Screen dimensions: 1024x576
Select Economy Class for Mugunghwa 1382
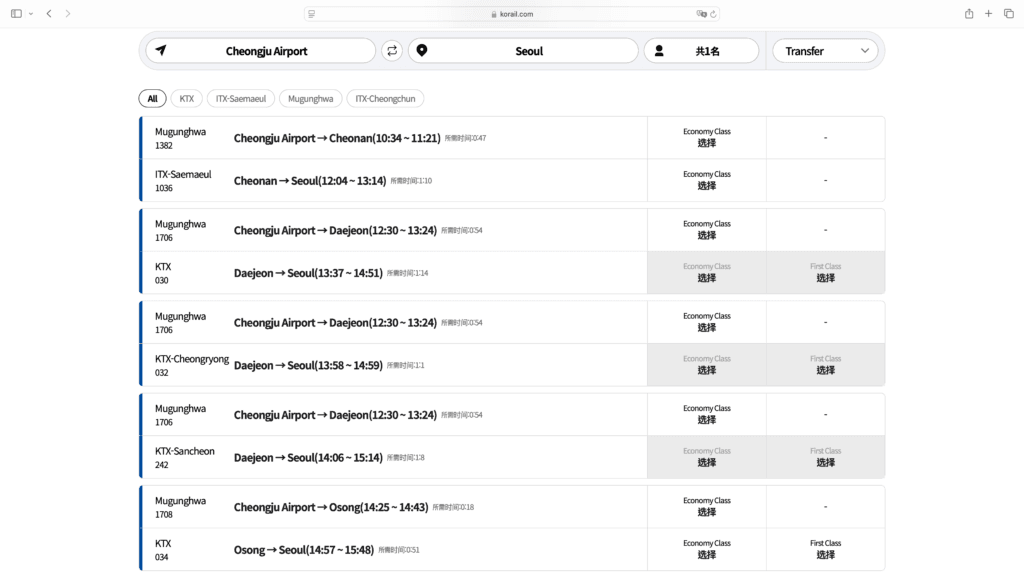[x=707, y=138]
